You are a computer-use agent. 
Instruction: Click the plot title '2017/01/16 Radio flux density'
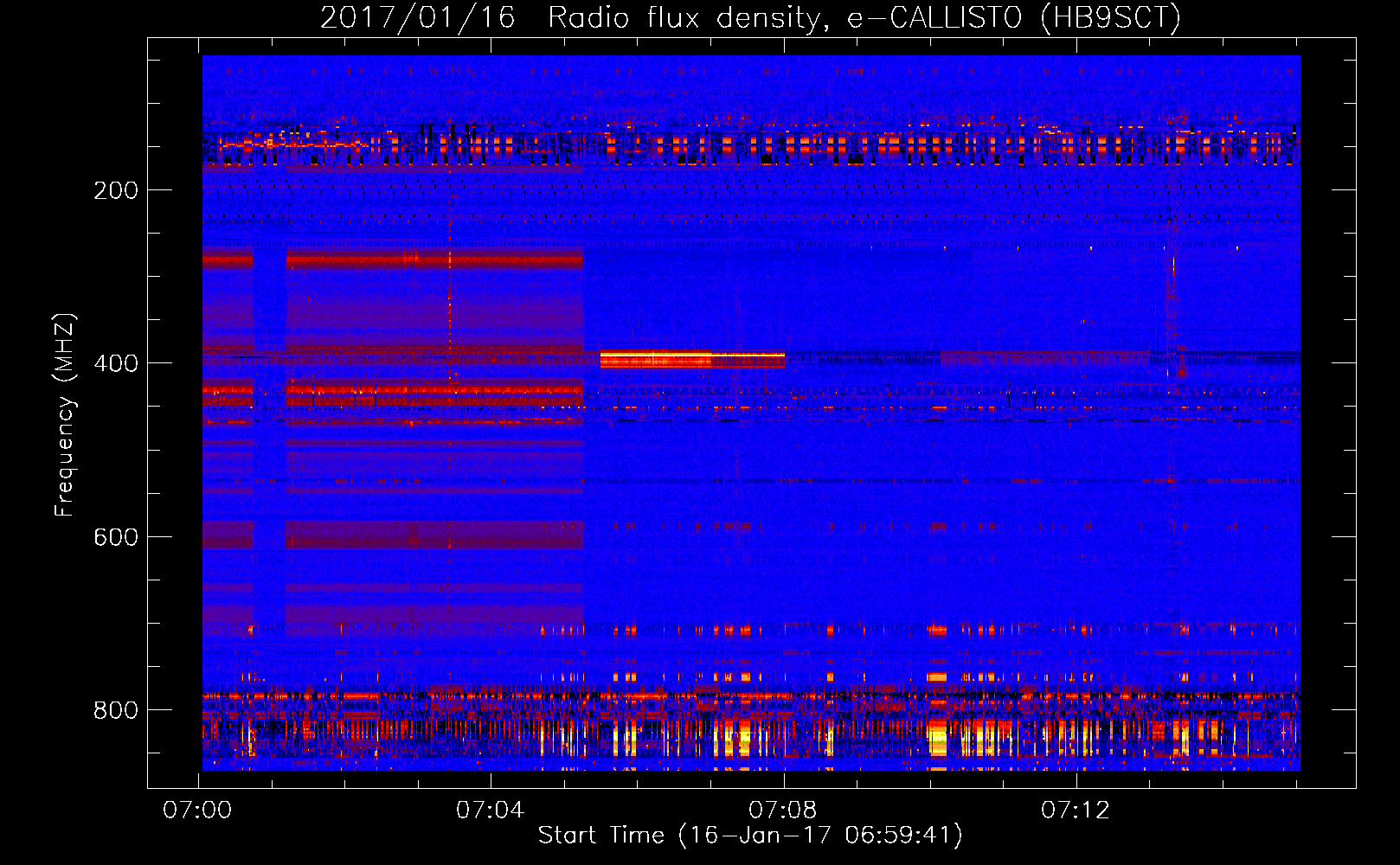750,17
